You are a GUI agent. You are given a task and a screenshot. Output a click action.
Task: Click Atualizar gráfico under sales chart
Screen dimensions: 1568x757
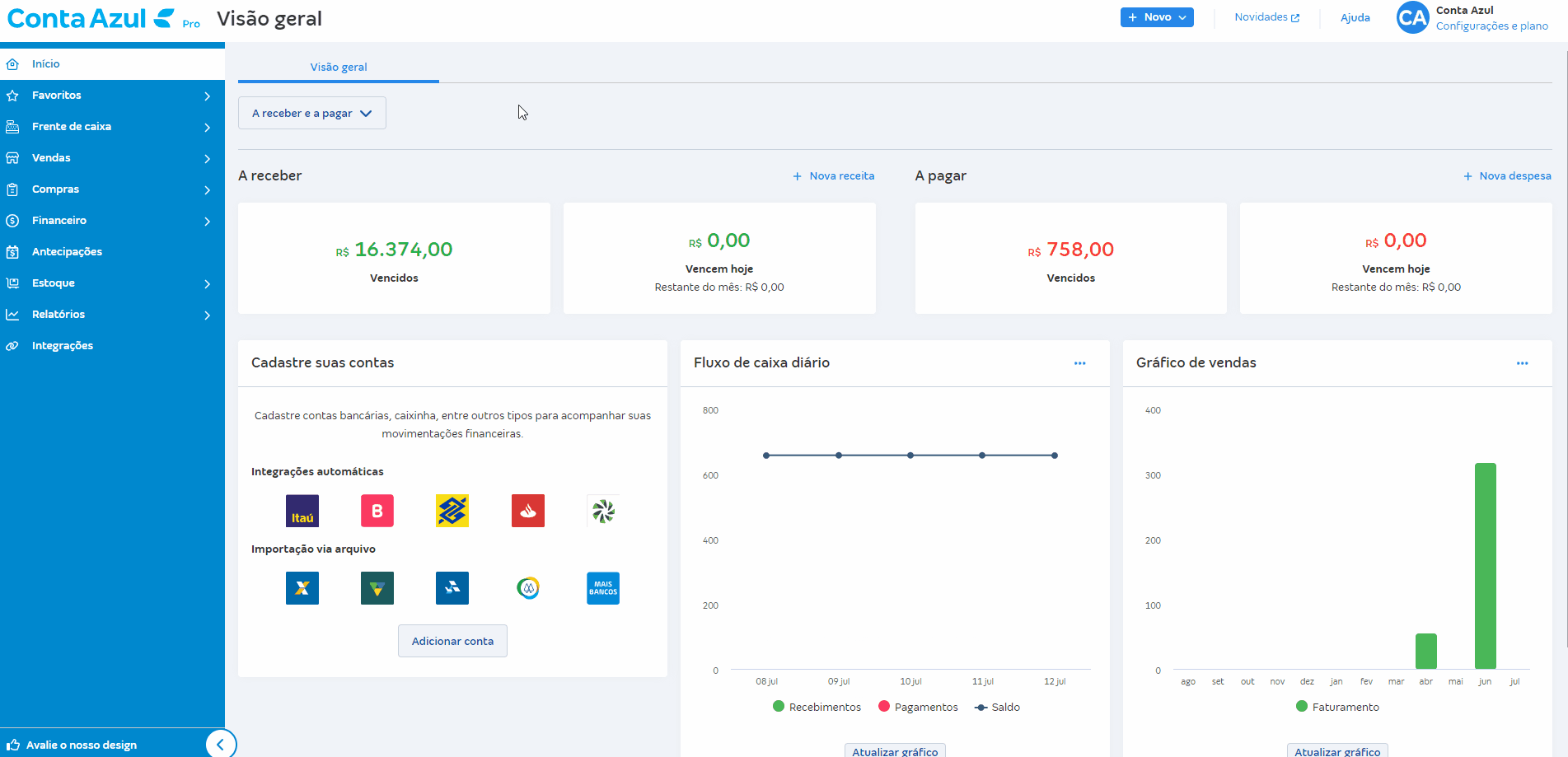click(x=1337, y=750)
